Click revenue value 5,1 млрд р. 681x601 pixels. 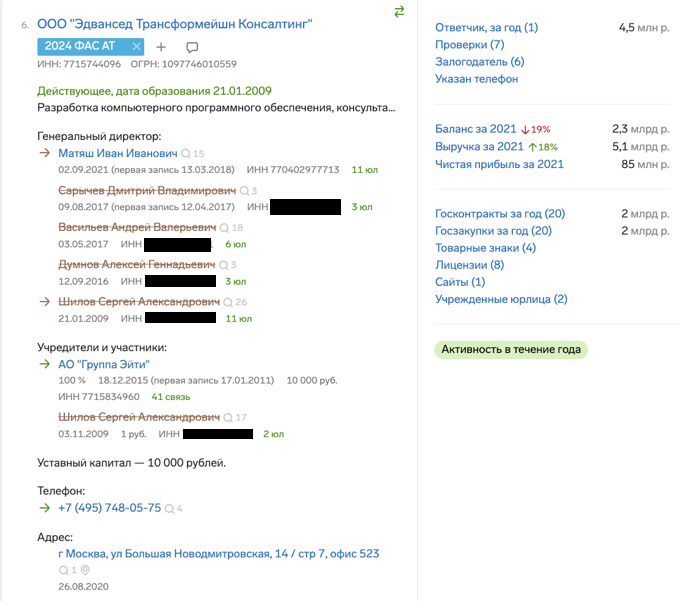tap(641, 146)
